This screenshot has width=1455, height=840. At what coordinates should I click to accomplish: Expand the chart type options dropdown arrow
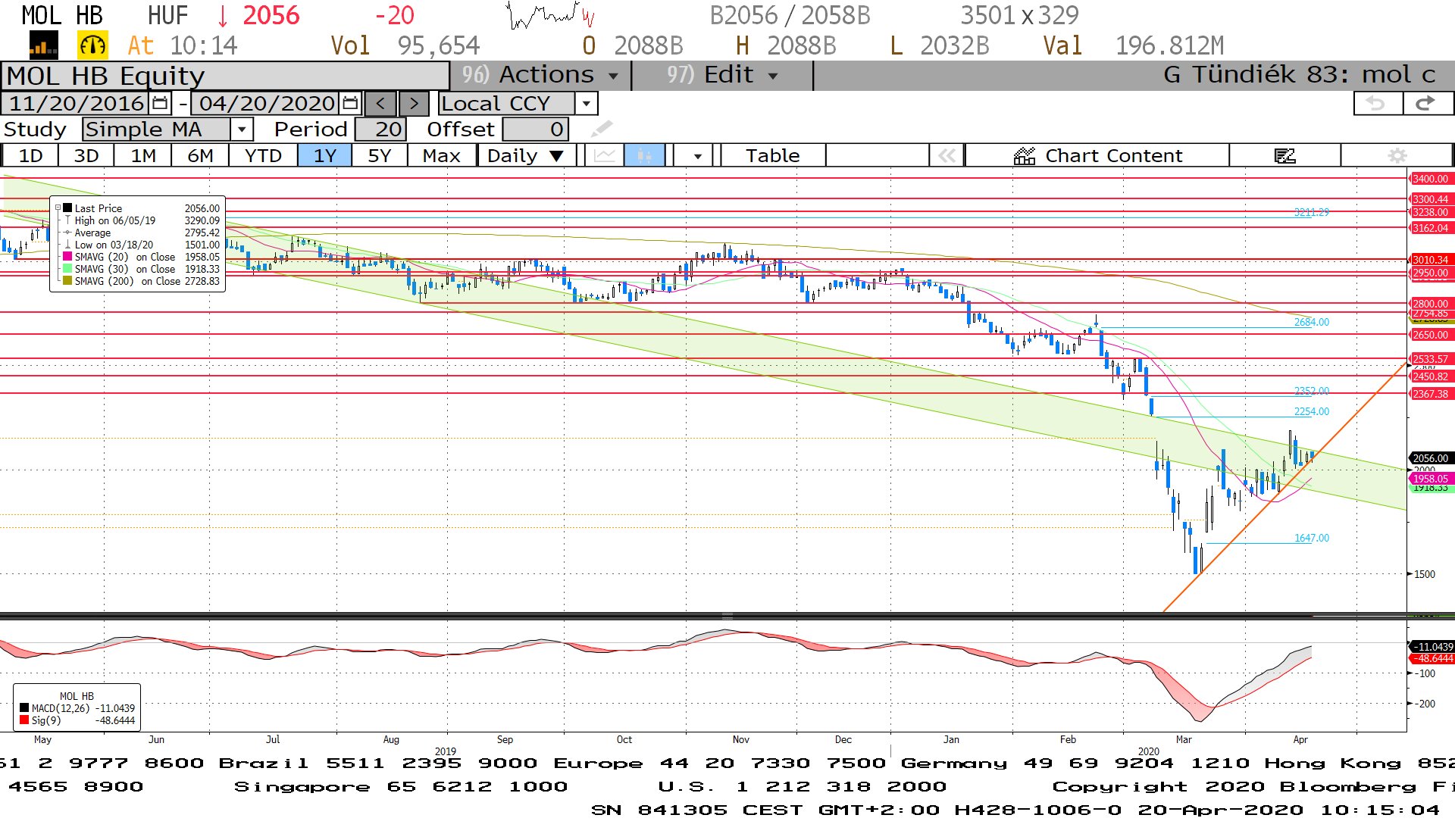(697, 155)
